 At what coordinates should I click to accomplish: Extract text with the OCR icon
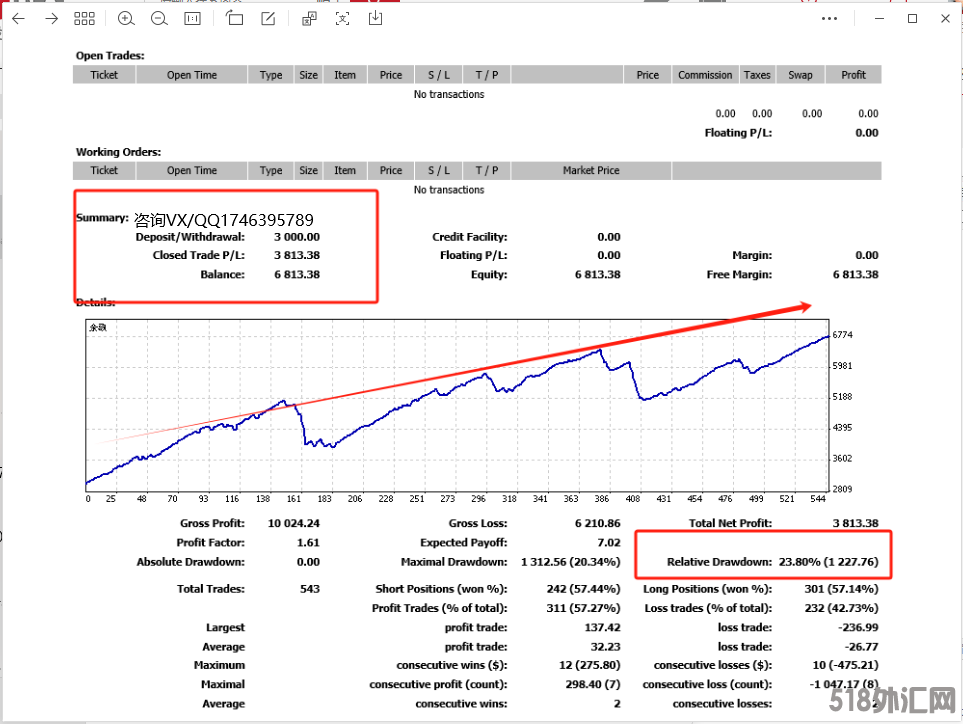pyautogui.click(x=343, y=18)
